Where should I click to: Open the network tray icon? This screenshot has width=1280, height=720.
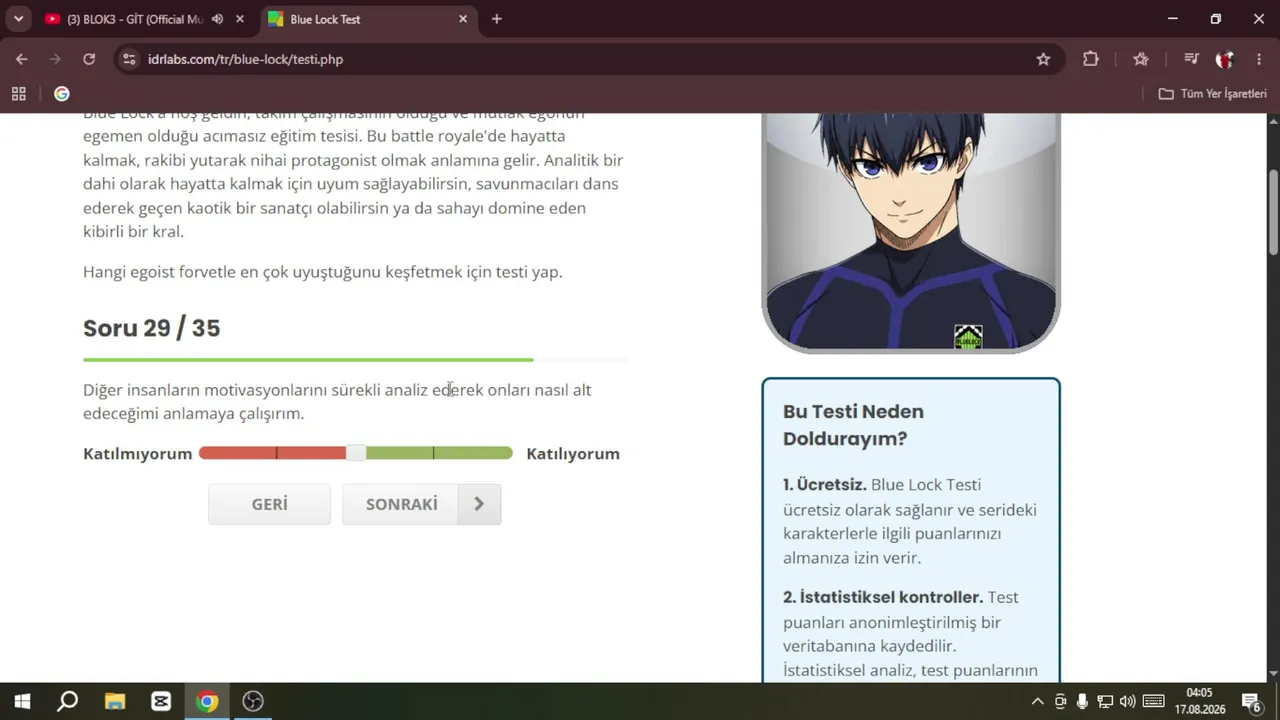tap(1105, 701)
